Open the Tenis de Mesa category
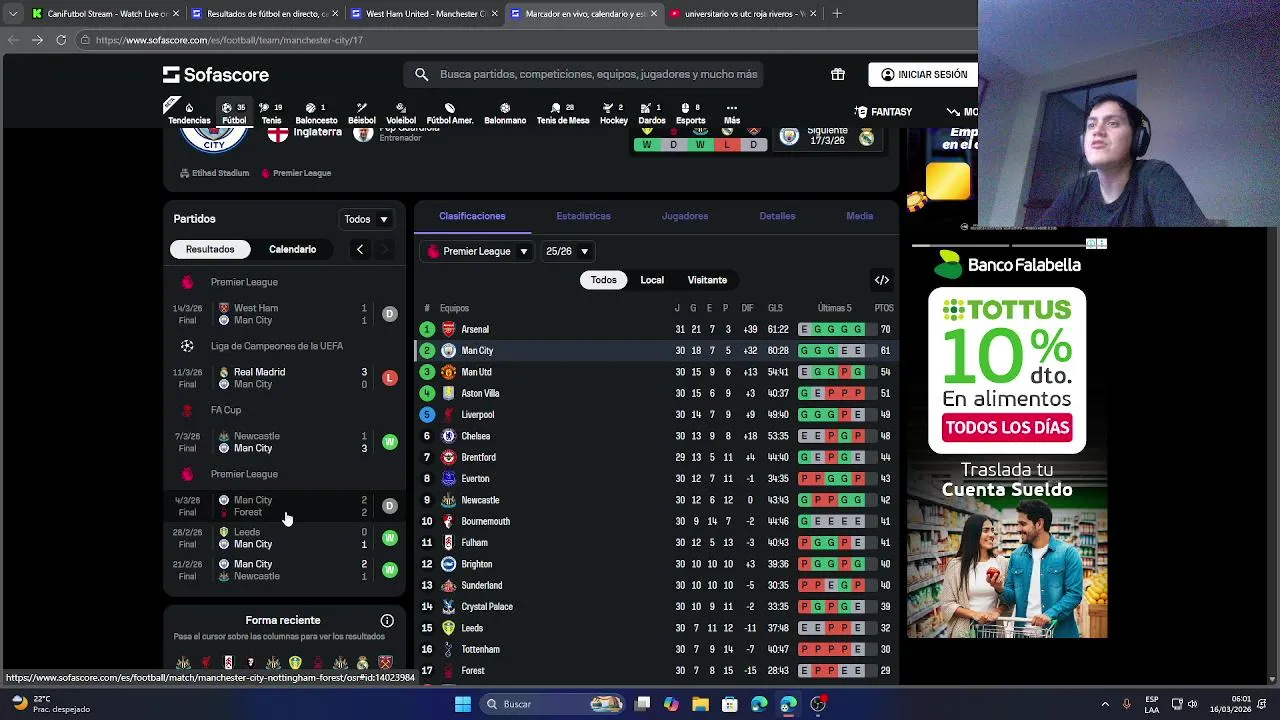Screen dimensions: 1280x720 [563, 114]
